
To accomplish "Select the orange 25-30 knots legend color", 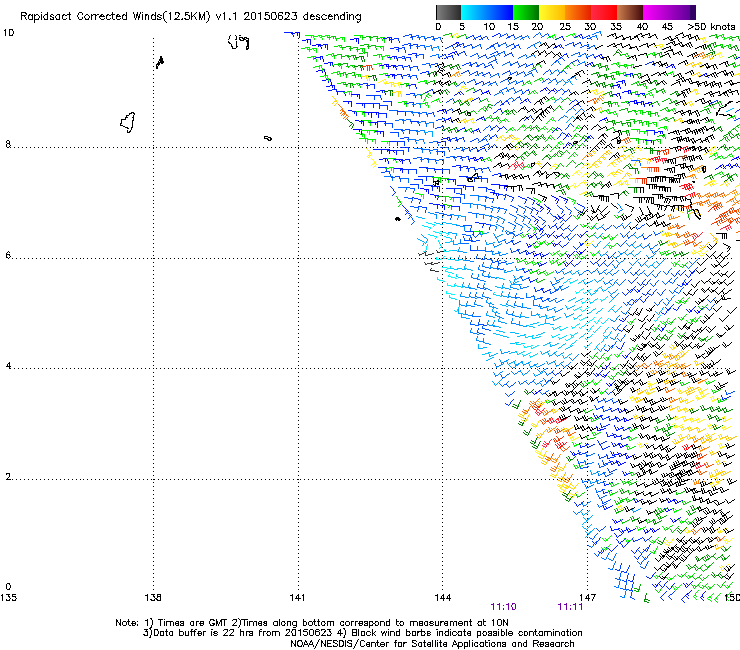I will click(578, 12).
